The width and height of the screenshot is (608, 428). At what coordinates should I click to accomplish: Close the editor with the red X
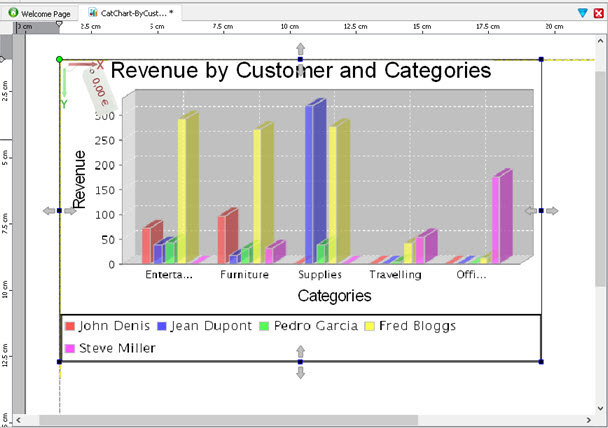[599, 12]
